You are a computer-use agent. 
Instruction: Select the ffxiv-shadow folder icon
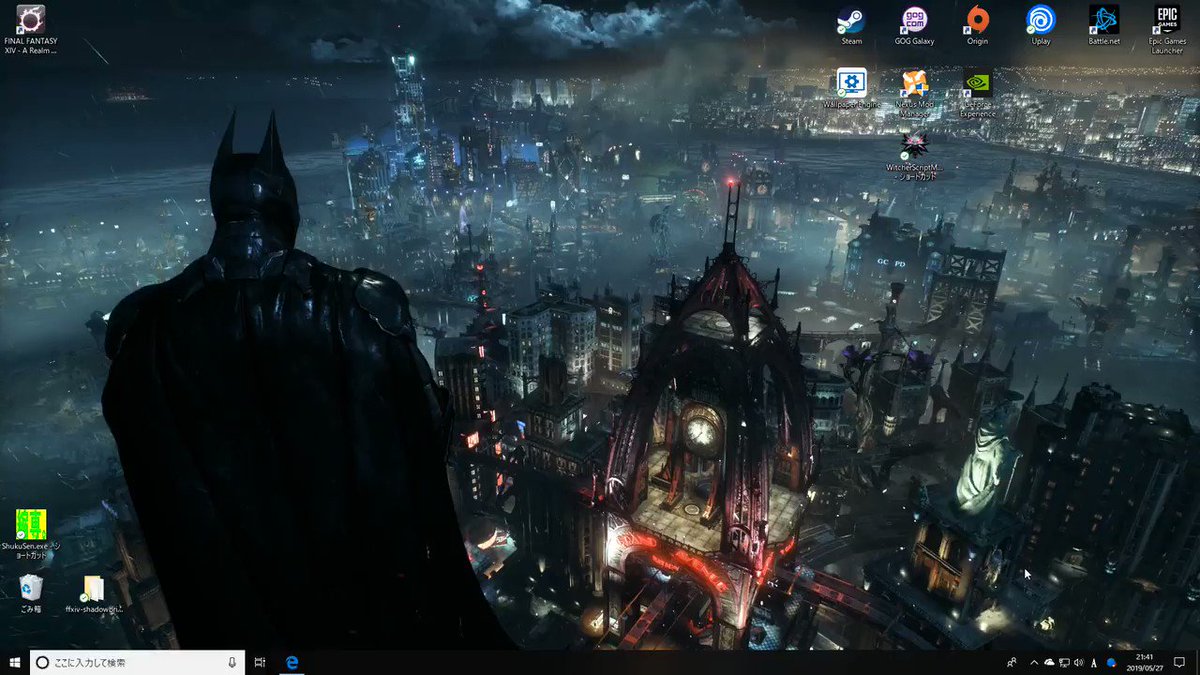point(93,593)
